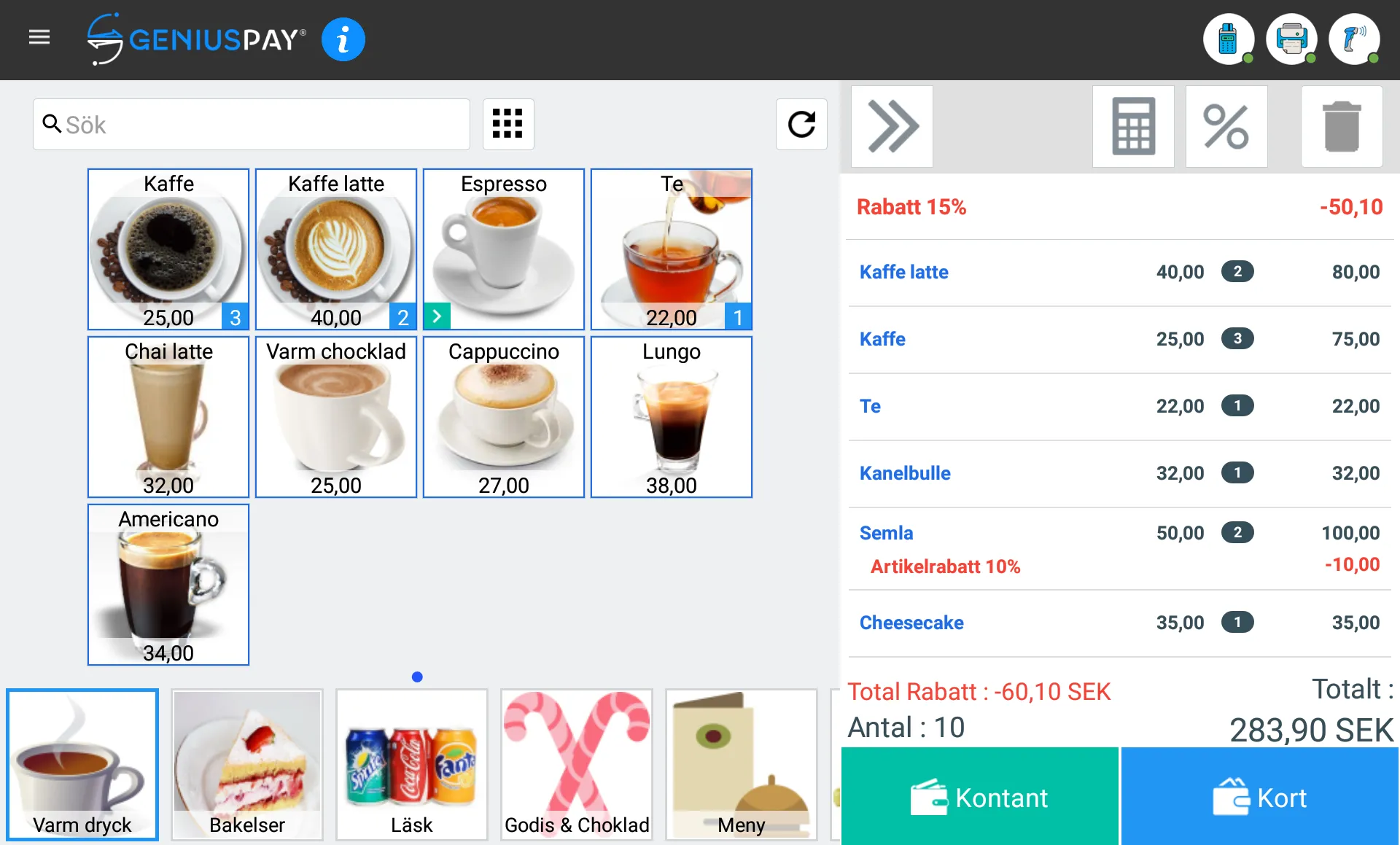This screenshot has height=845, width=1400.
Task: Click quantity badge on Semla row
Action: coord(1237,533)
